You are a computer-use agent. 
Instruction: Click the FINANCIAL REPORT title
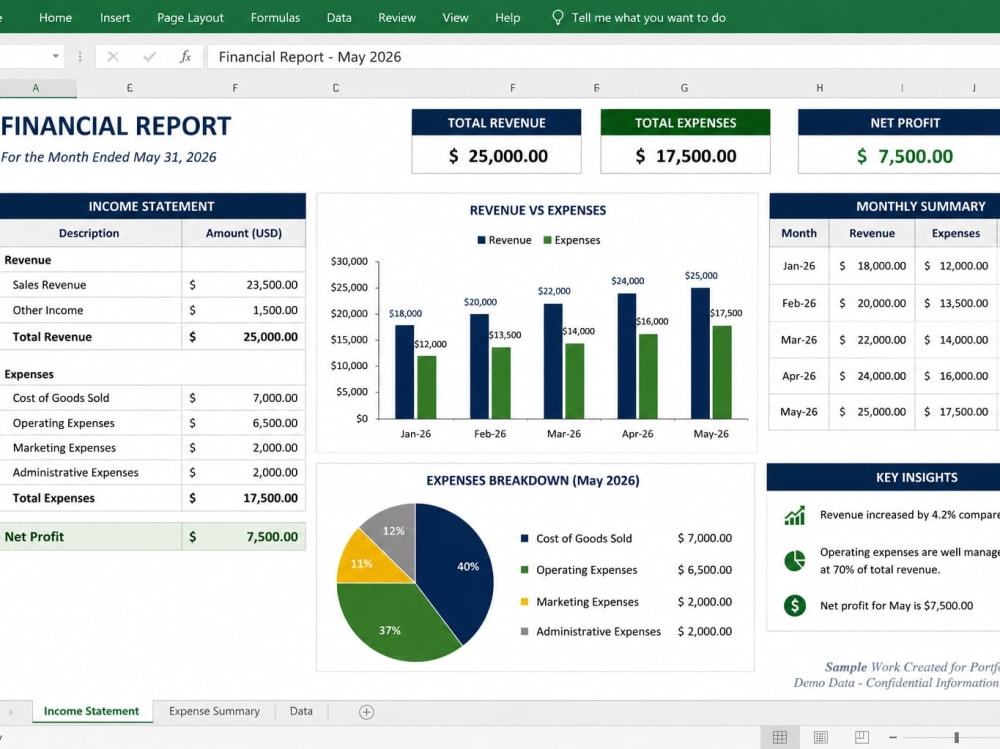pyautogui.click(x=116, y=126)
